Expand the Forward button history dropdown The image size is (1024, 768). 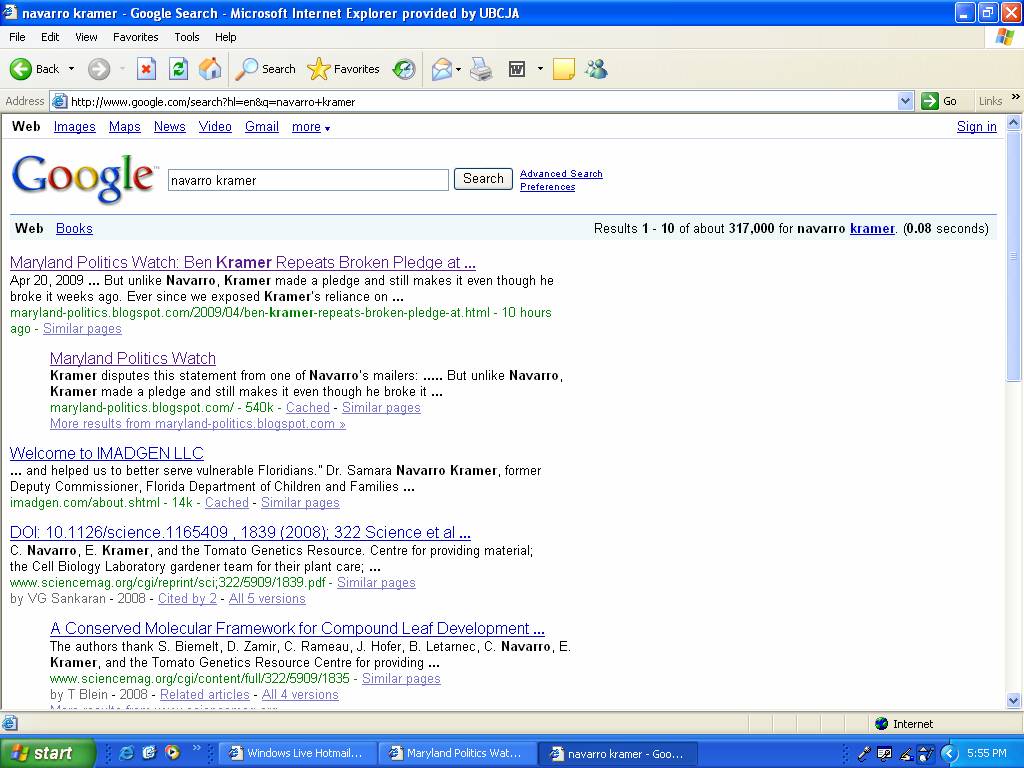coord(122,69)
